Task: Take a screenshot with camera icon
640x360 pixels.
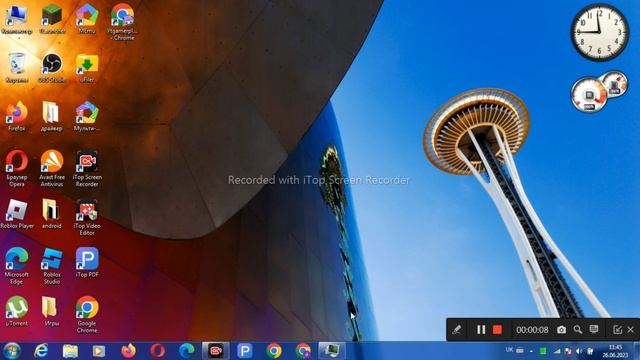Action: click(561, 329)
